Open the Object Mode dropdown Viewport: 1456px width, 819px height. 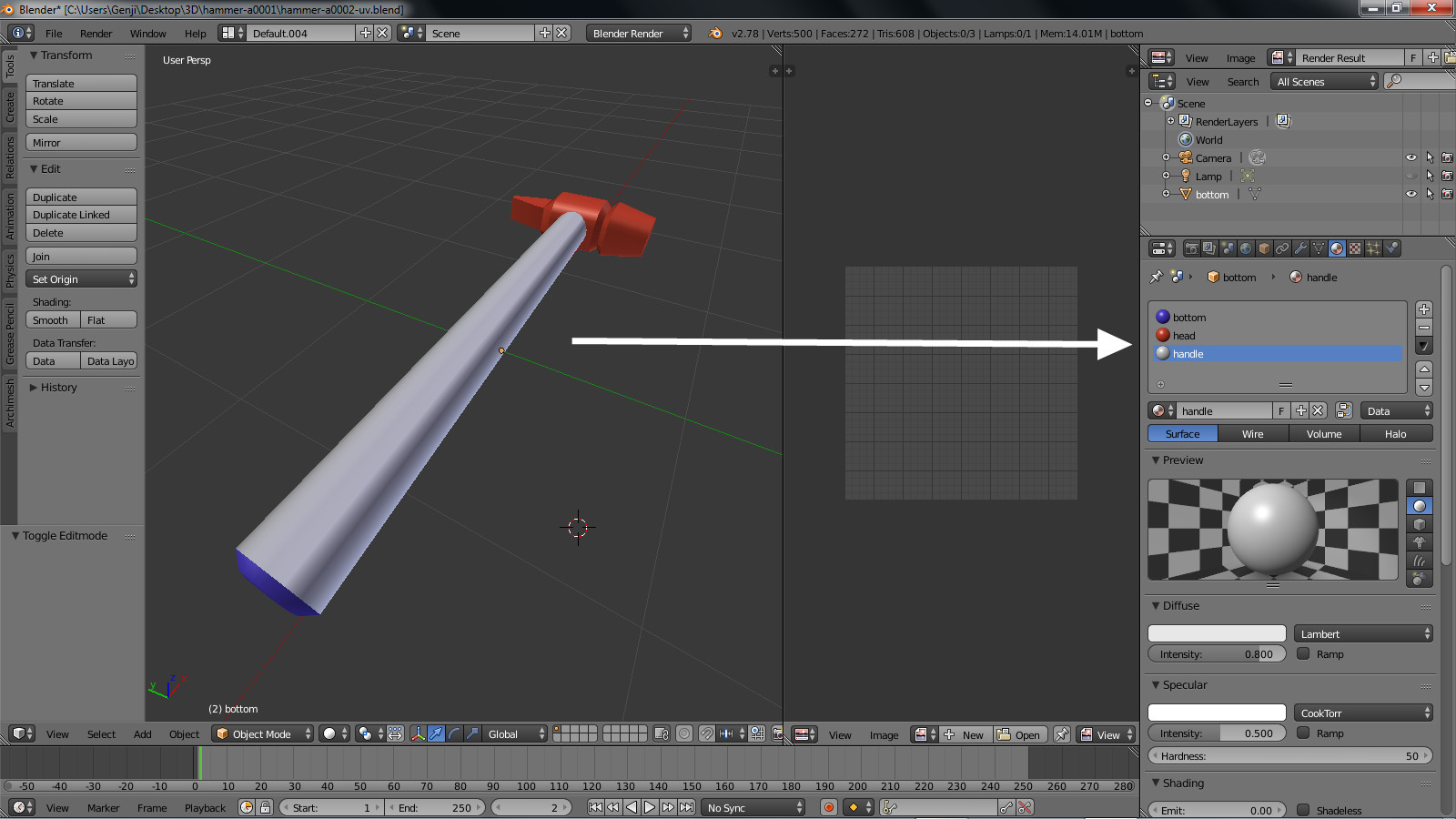(x=263, y=733)
